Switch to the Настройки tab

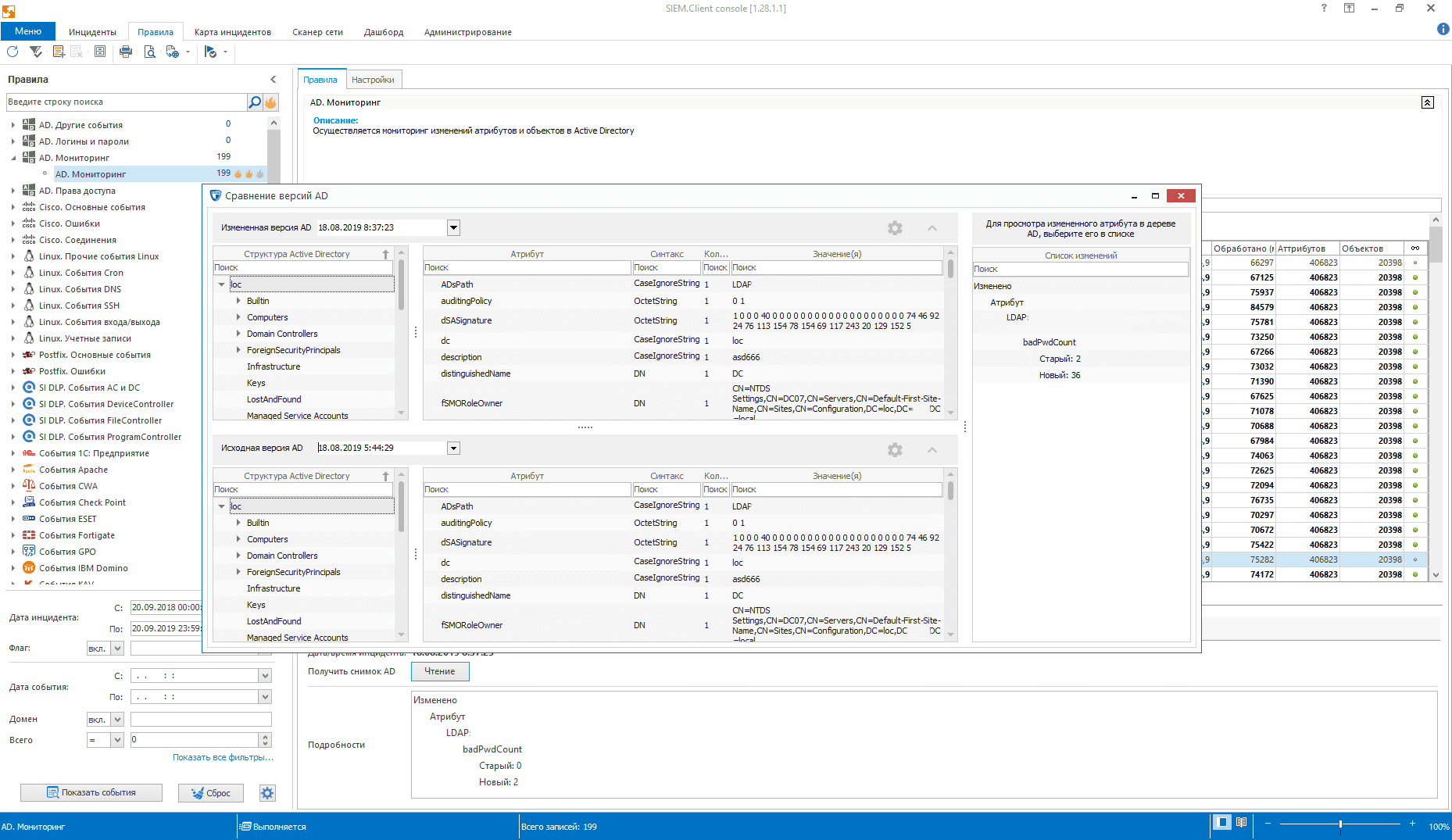[373, 80]
